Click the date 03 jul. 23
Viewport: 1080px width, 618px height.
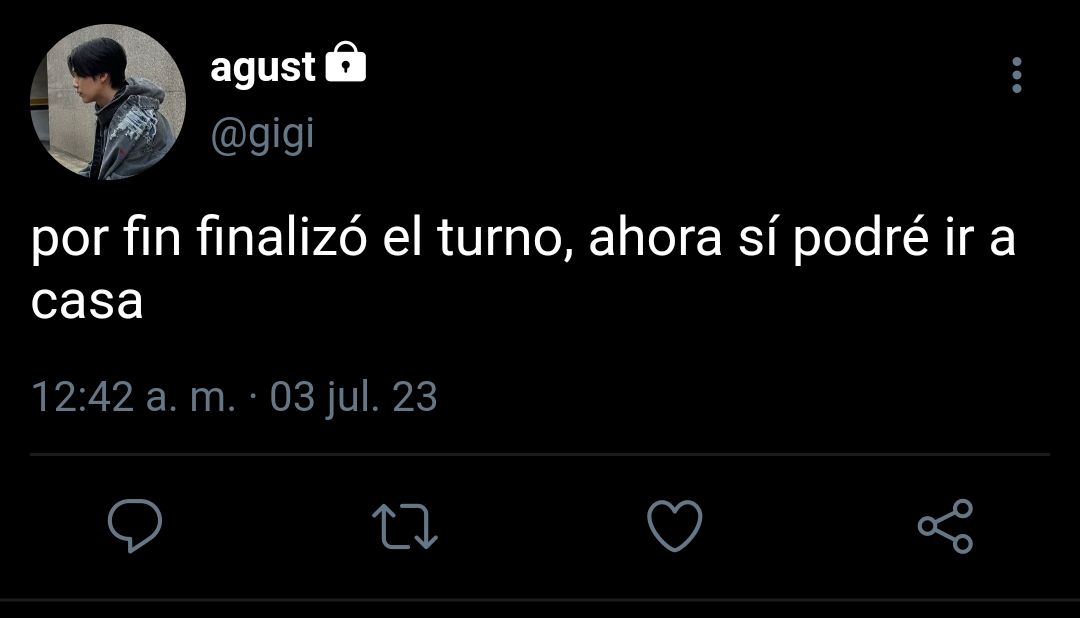[353, 397]
